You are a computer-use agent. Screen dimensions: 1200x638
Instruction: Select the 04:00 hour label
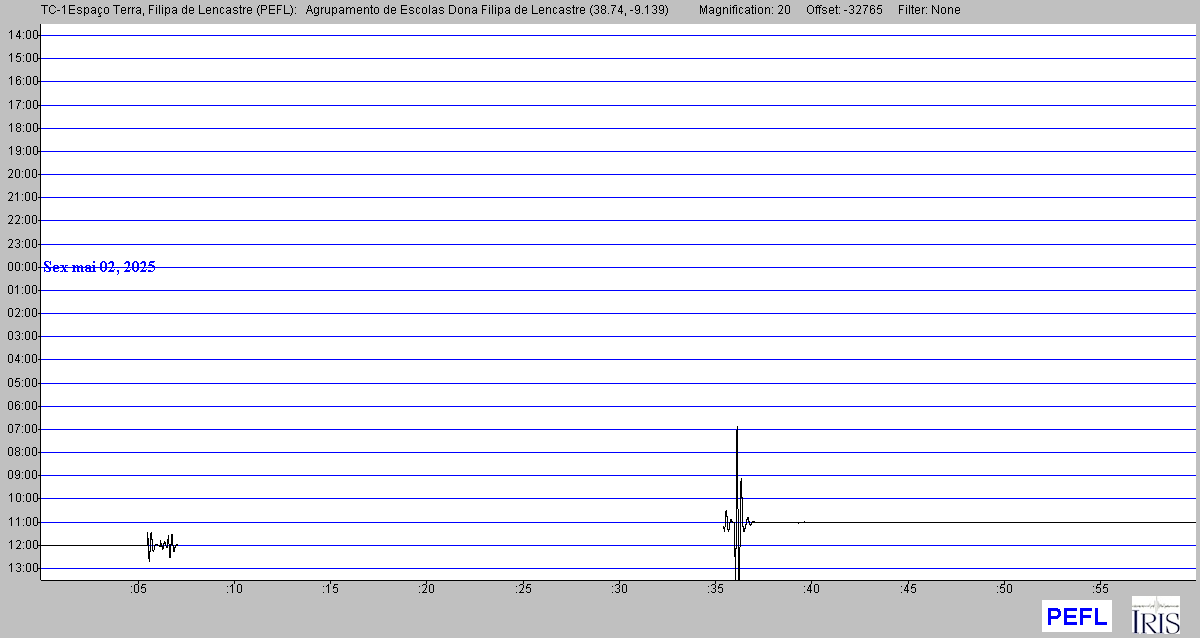[22, 359]
